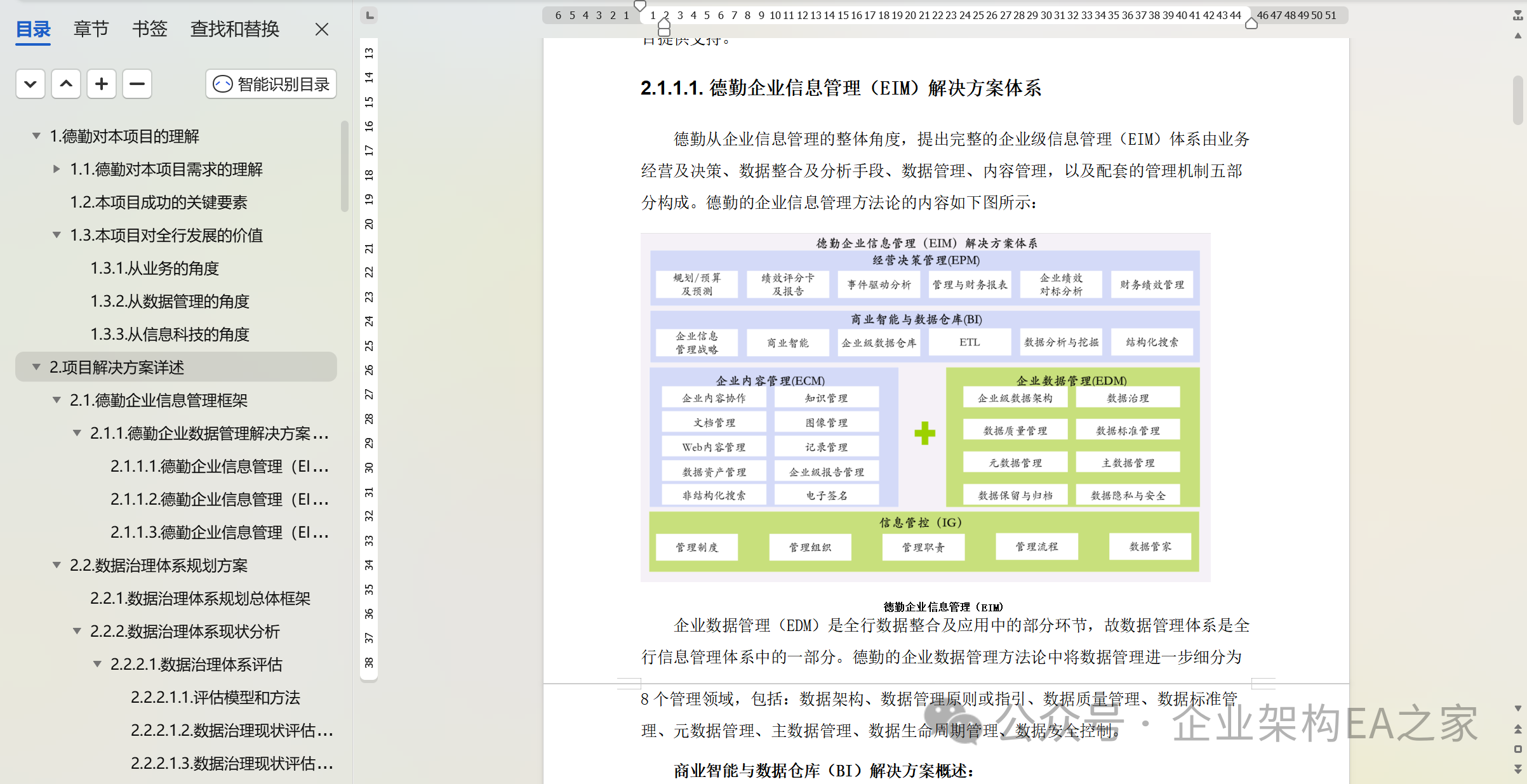Collapse the 1.德勤对本项目的理解 outline node

(x=36, y=136)
